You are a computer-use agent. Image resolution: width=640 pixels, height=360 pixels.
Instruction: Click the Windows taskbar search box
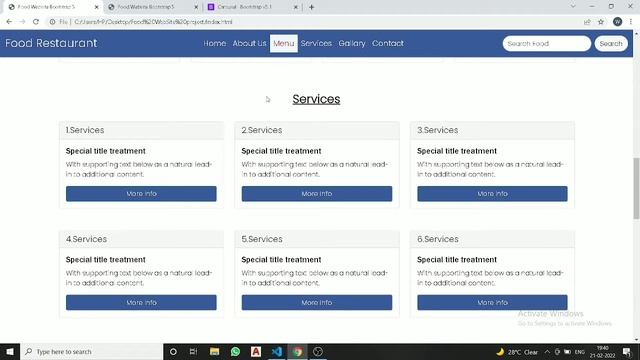(x=91, y=351)
